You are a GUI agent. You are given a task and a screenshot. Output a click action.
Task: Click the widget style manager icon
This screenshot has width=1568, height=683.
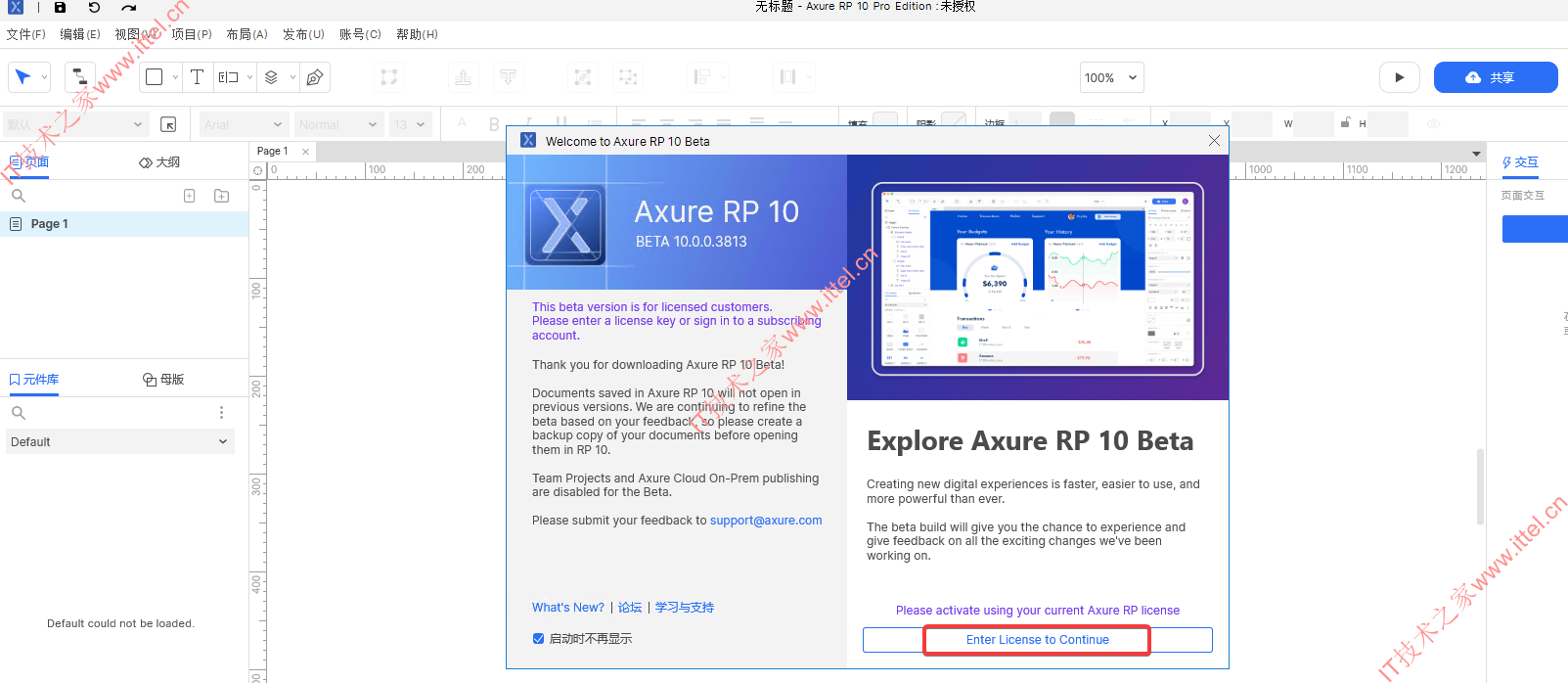pyautogui.click(x=168, y=124)
